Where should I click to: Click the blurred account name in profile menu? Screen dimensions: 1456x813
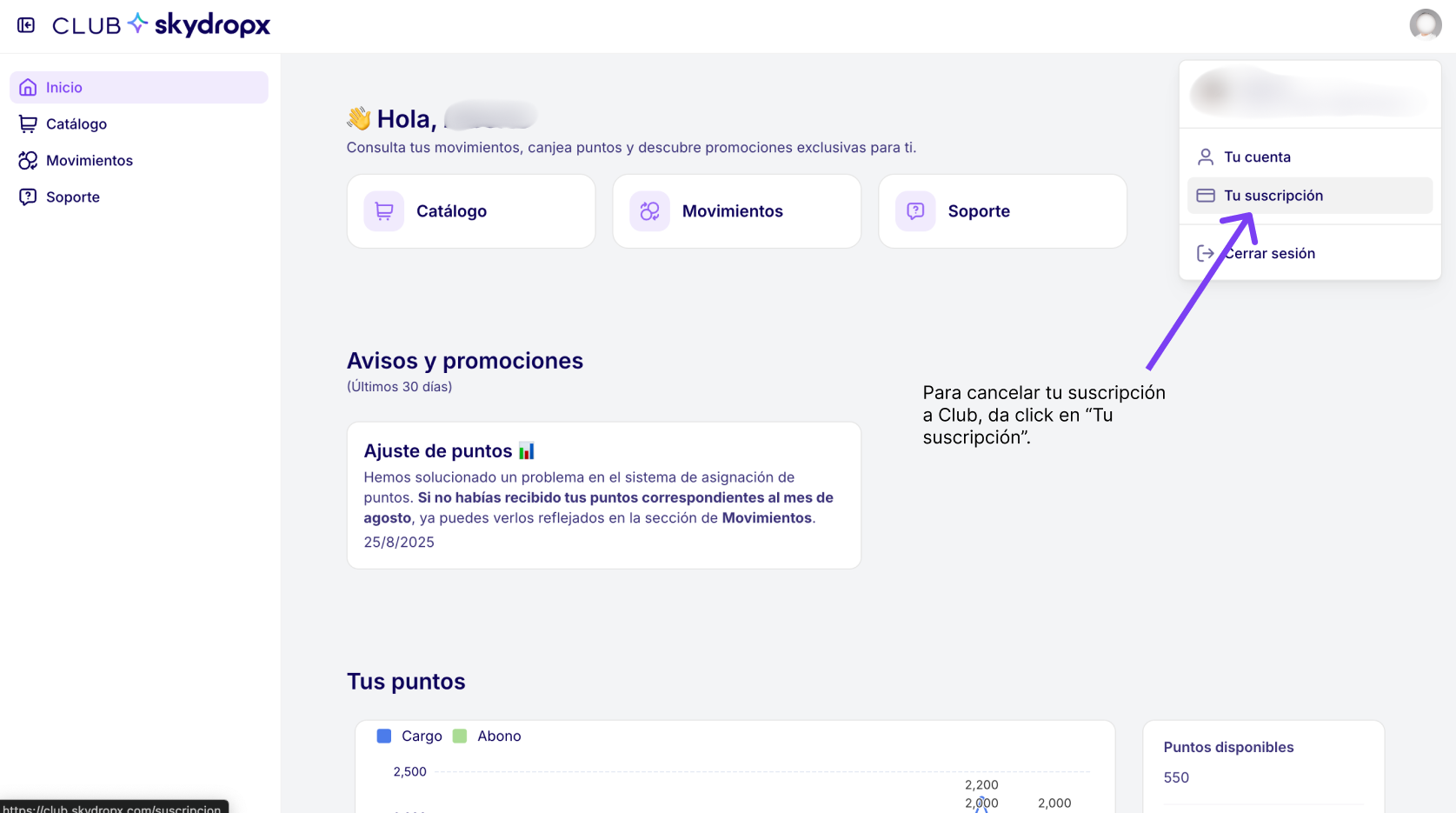1308,93
